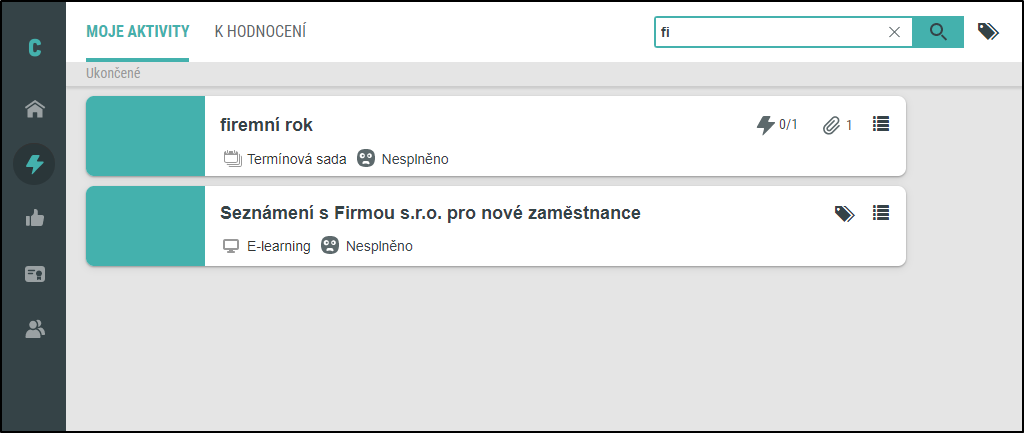
Task: Open the home icon in sidebar
Action: pyautogui.click(x=35, y=109)
